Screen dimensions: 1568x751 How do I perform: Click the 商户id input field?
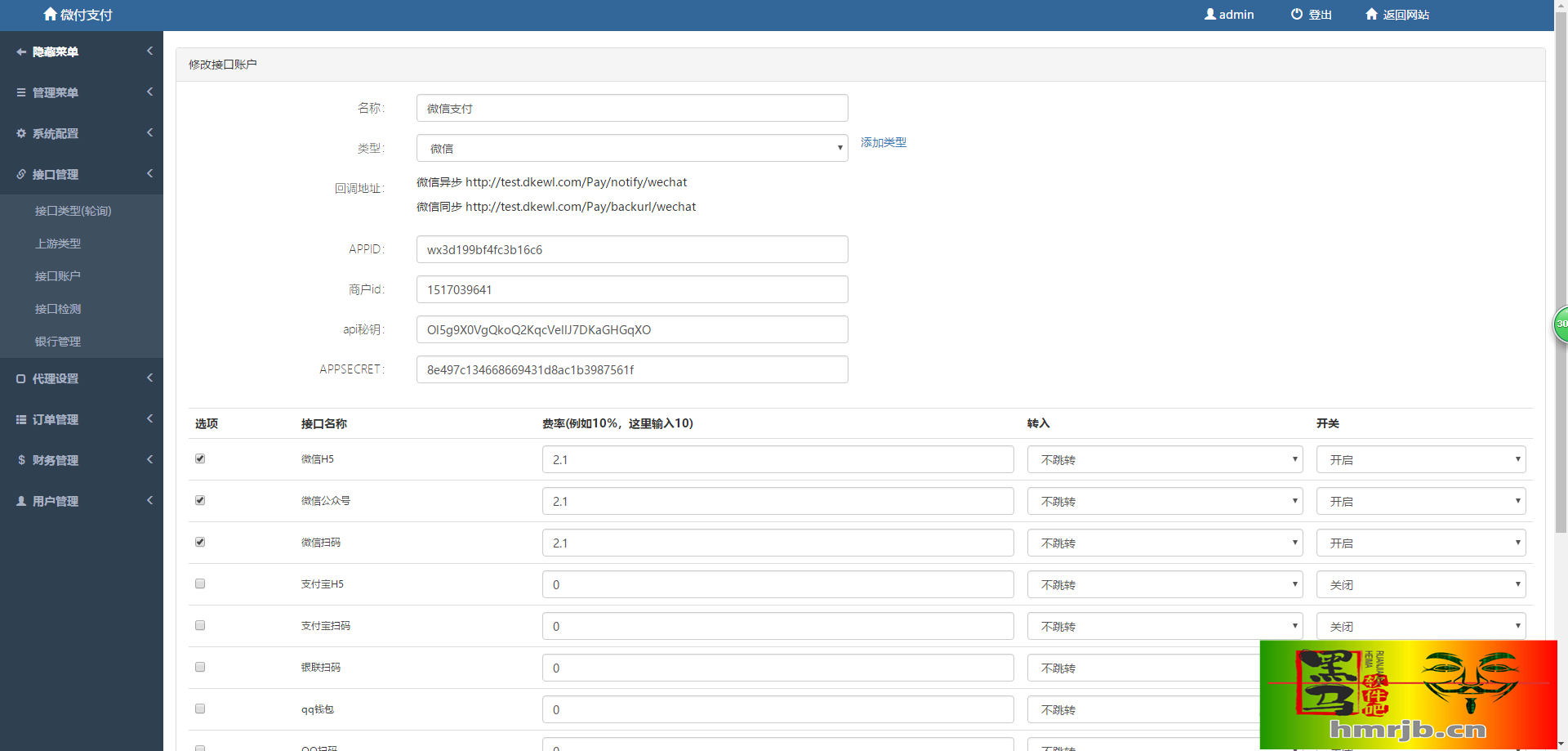coord(632,289)
